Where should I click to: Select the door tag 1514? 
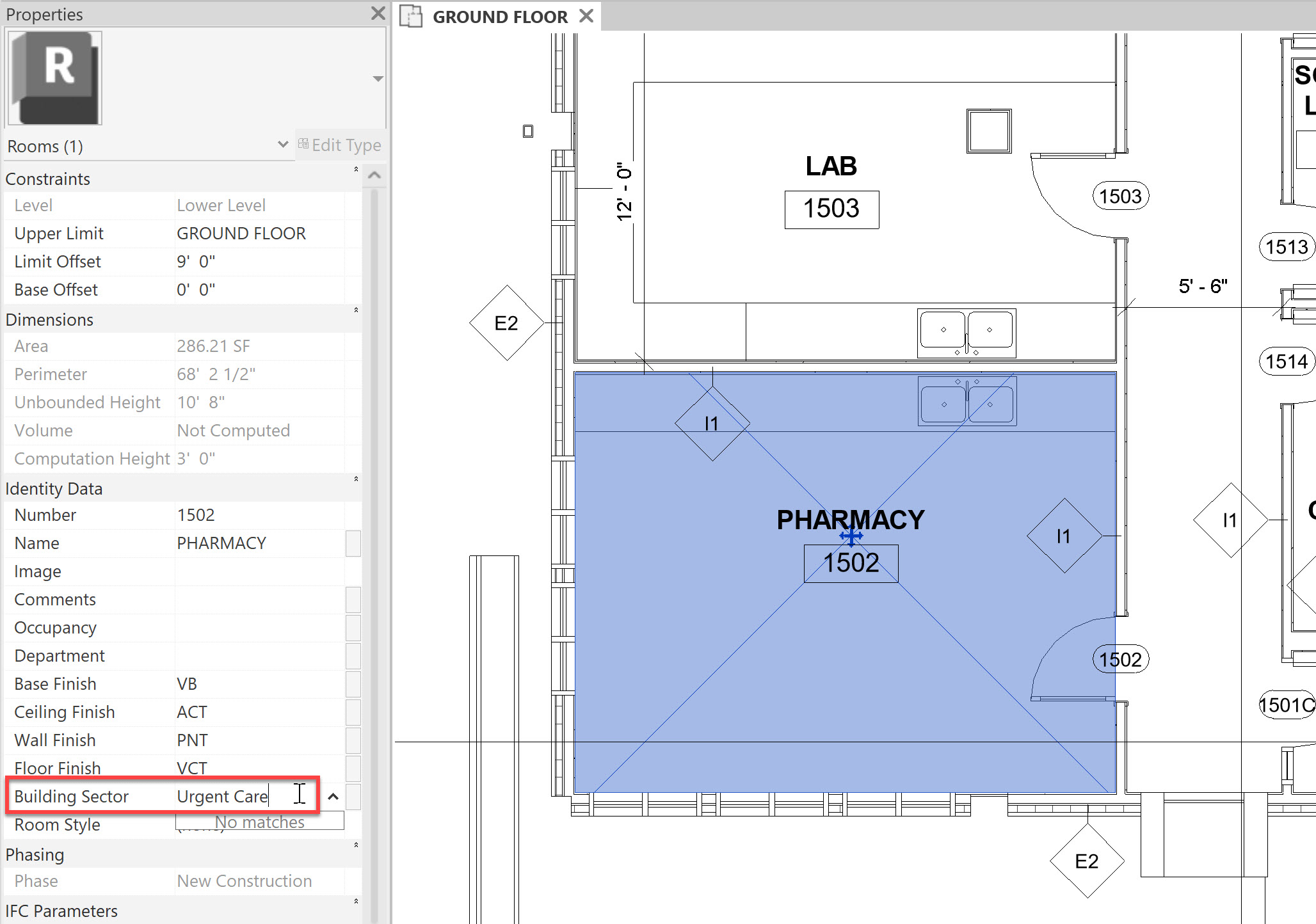[1287, 362]
